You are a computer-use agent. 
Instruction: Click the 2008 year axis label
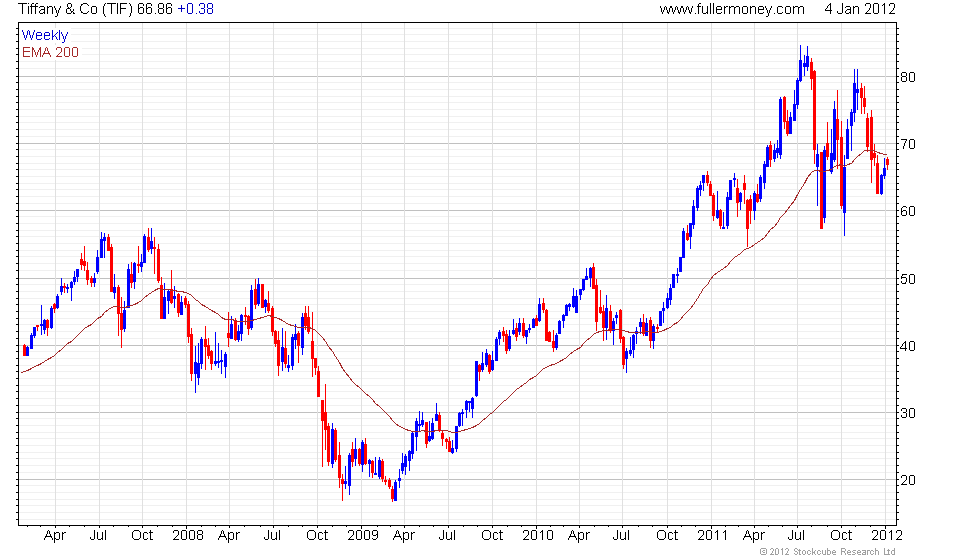click(188, 536)
